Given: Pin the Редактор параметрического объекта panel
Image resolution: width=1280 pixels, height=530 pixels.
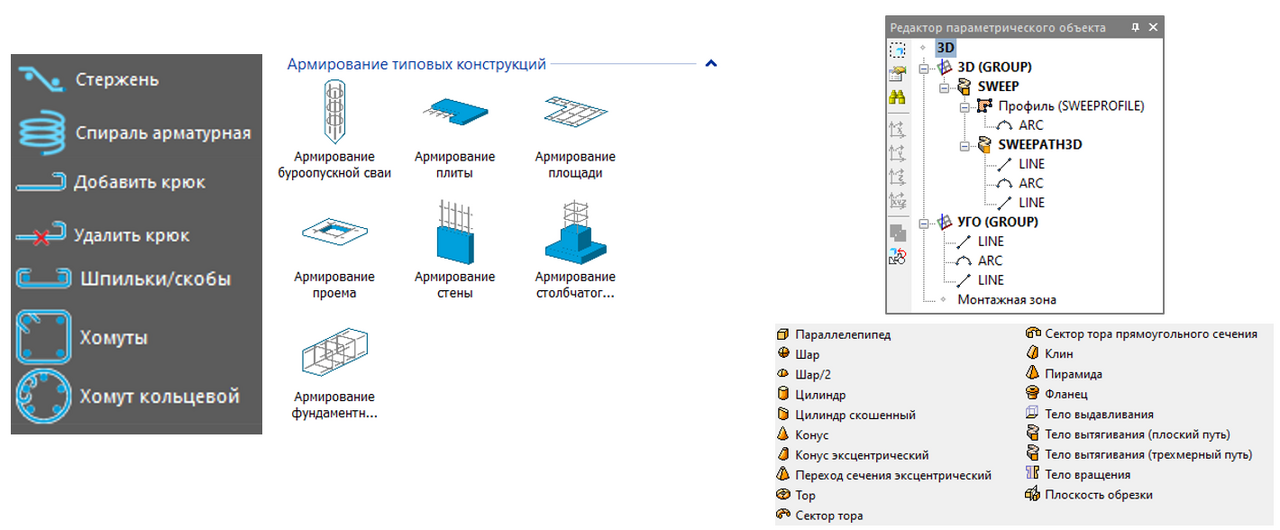Looking at the screenshot, I should [x=1135, y=27].
